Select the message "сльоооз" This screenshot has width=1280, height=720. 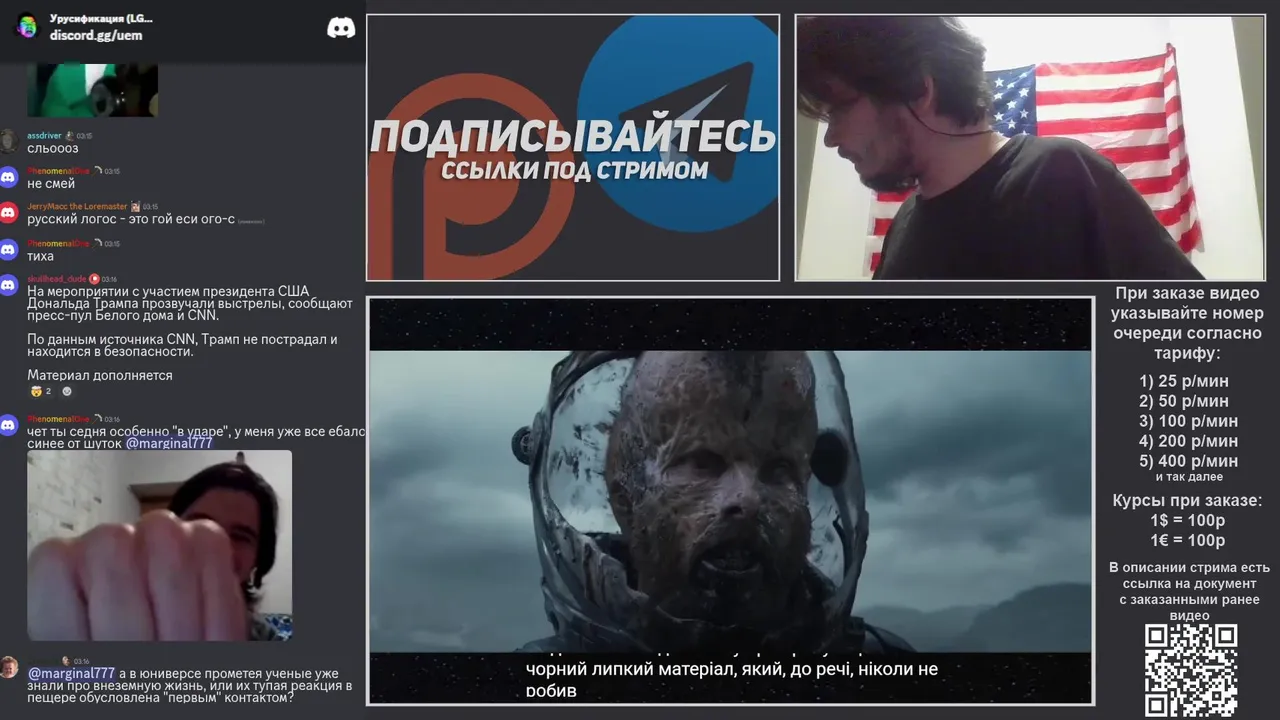pyautogui.click(x=52, y=148)
